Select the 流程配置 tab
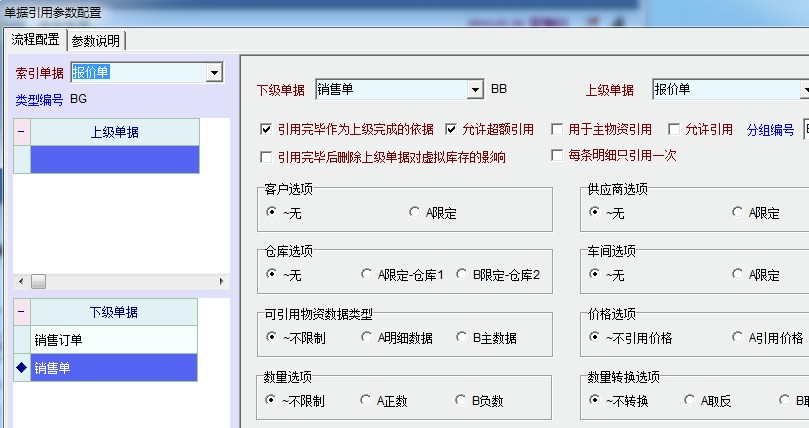The image size is (809, 428). click(x=36, y=40)
